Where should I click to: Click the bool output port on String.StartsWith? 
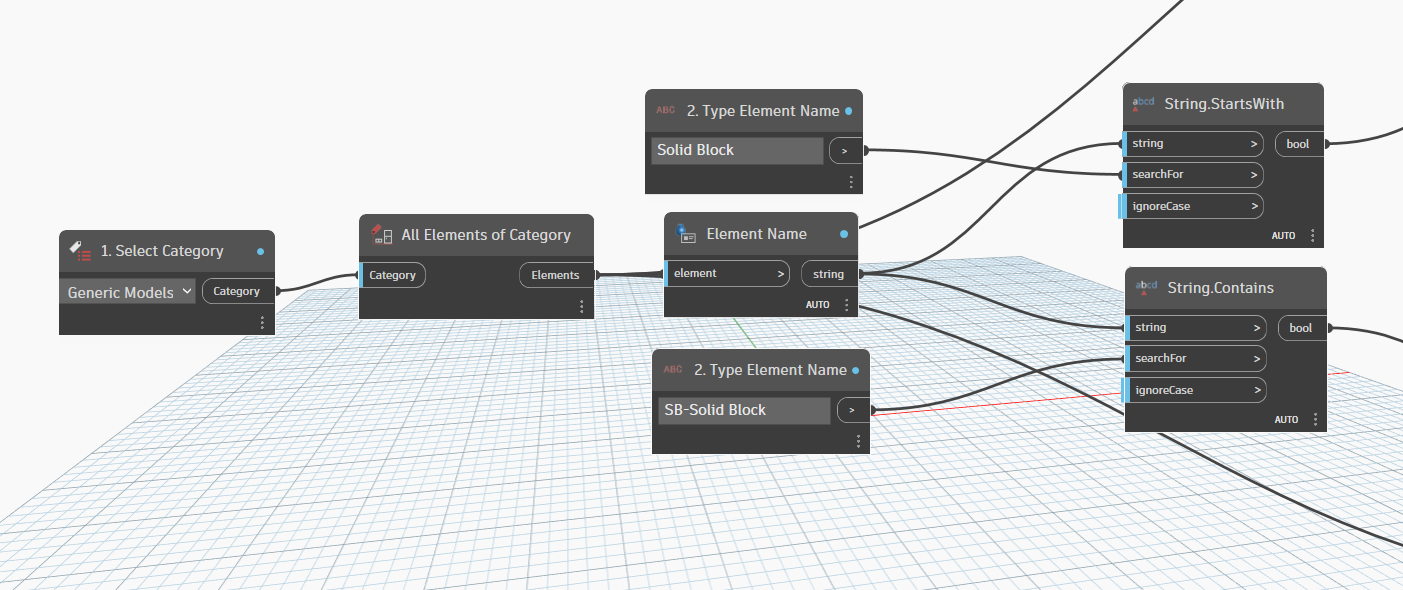[x=1298, y=143]
